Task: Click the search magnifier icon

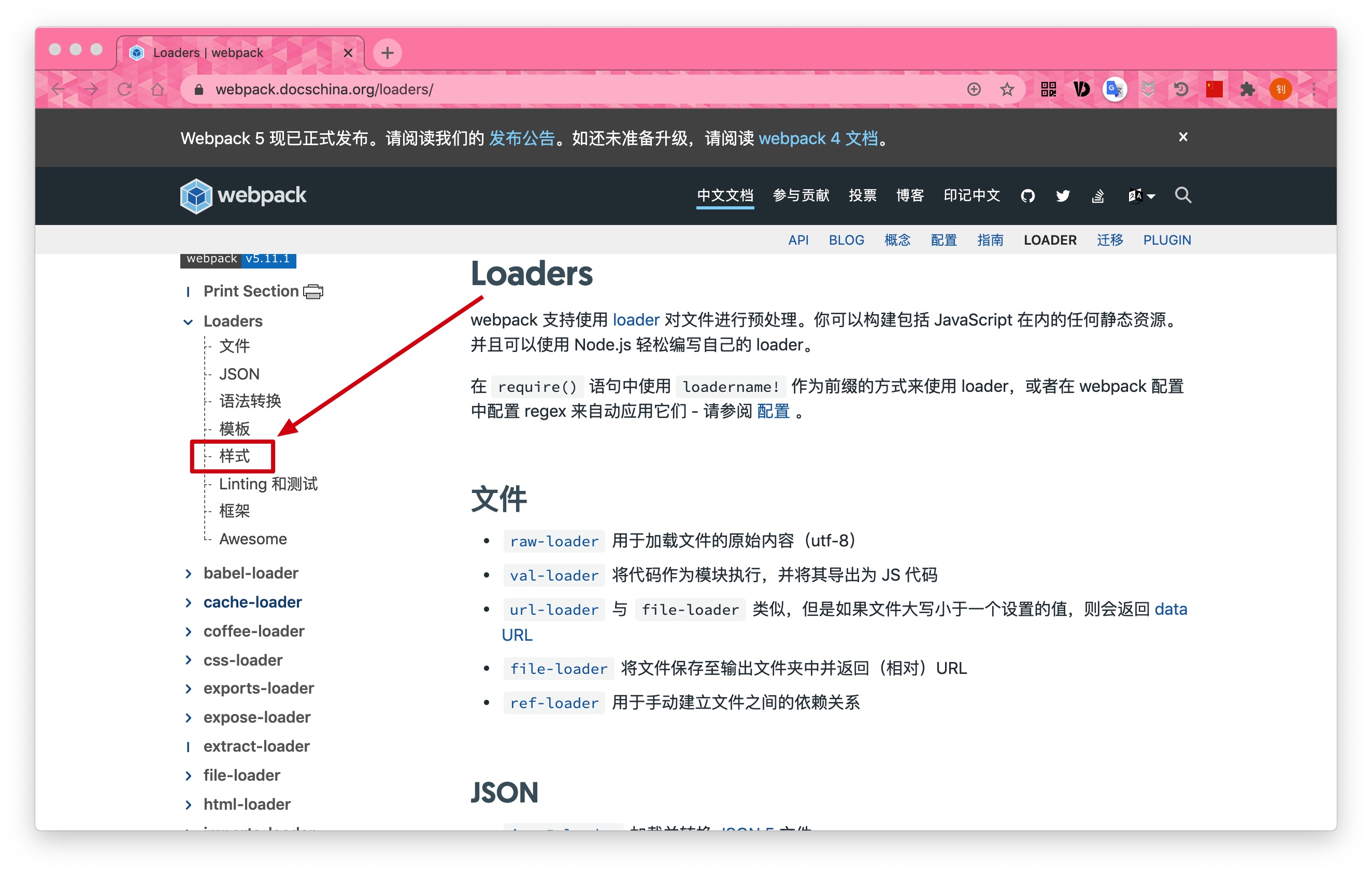Action: pos(1183,195)
